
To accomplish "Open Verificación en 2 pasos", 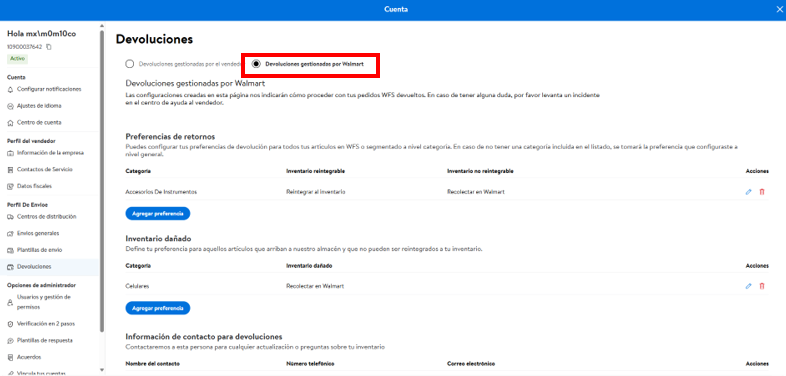I will 46,324.
